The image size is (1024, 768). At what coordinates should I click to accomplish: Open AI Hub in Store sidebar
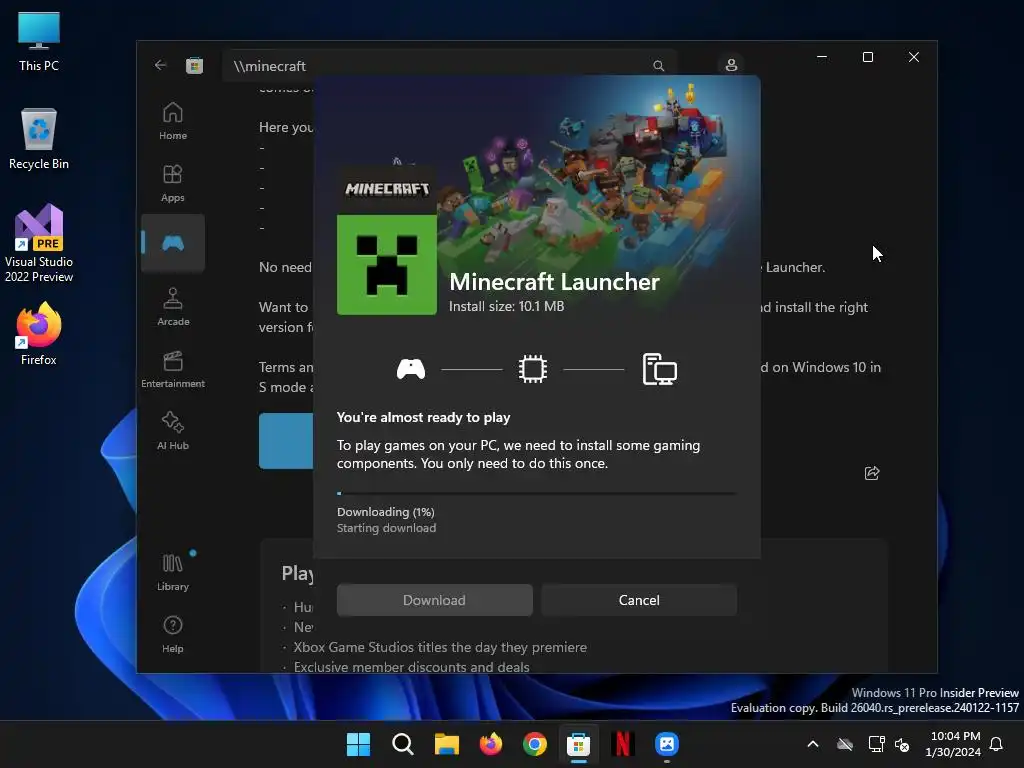(173, 431)
